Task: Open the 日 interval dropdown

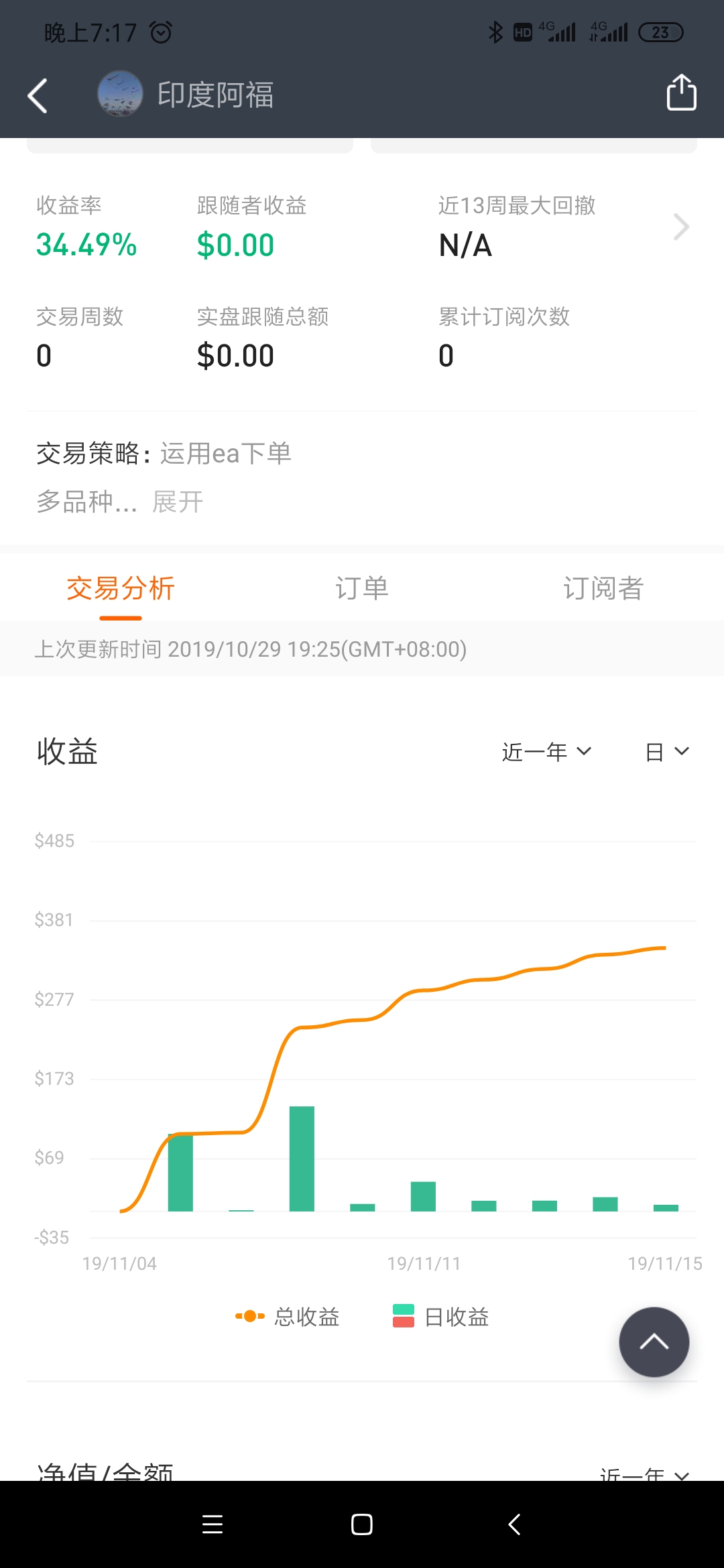Action: coord(666,752)
